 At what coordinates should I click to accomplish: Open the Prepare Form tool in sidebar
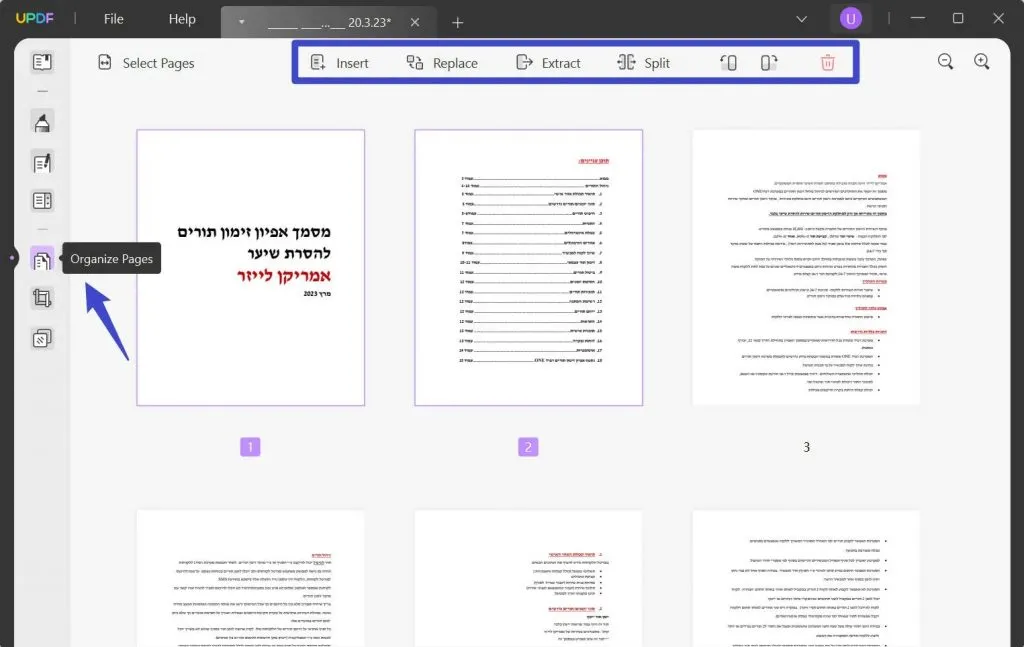(x=42, y=200)
